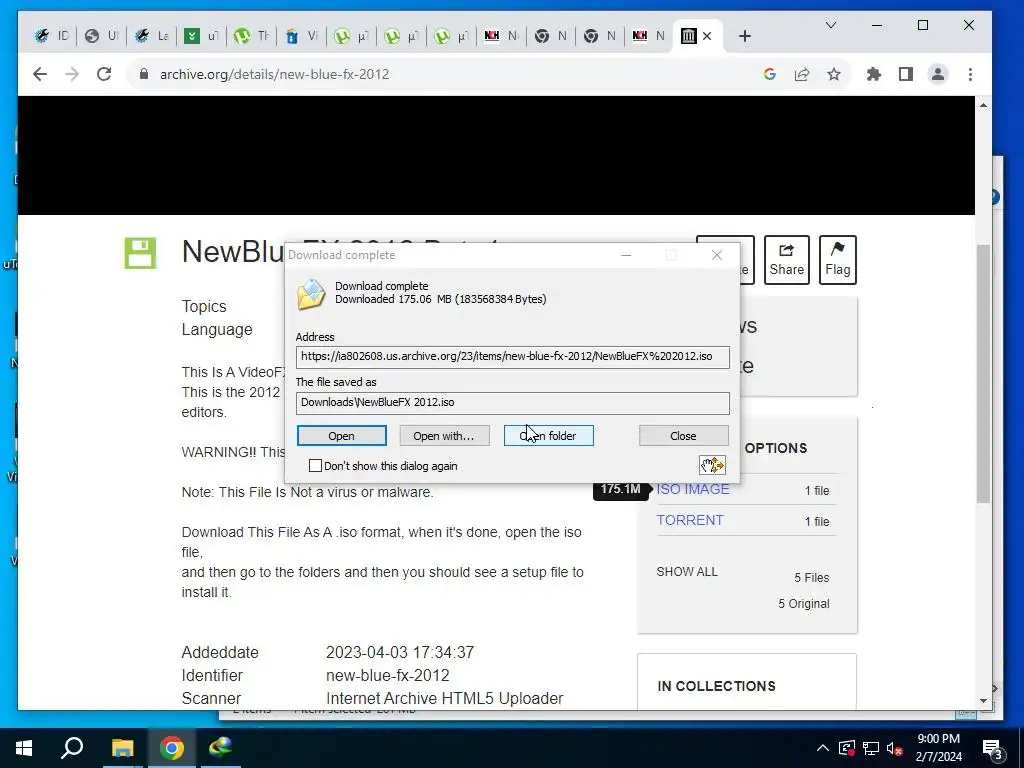1024x768 pixels.
Task: Switch to the green Y icon tab
Action: 201,36
